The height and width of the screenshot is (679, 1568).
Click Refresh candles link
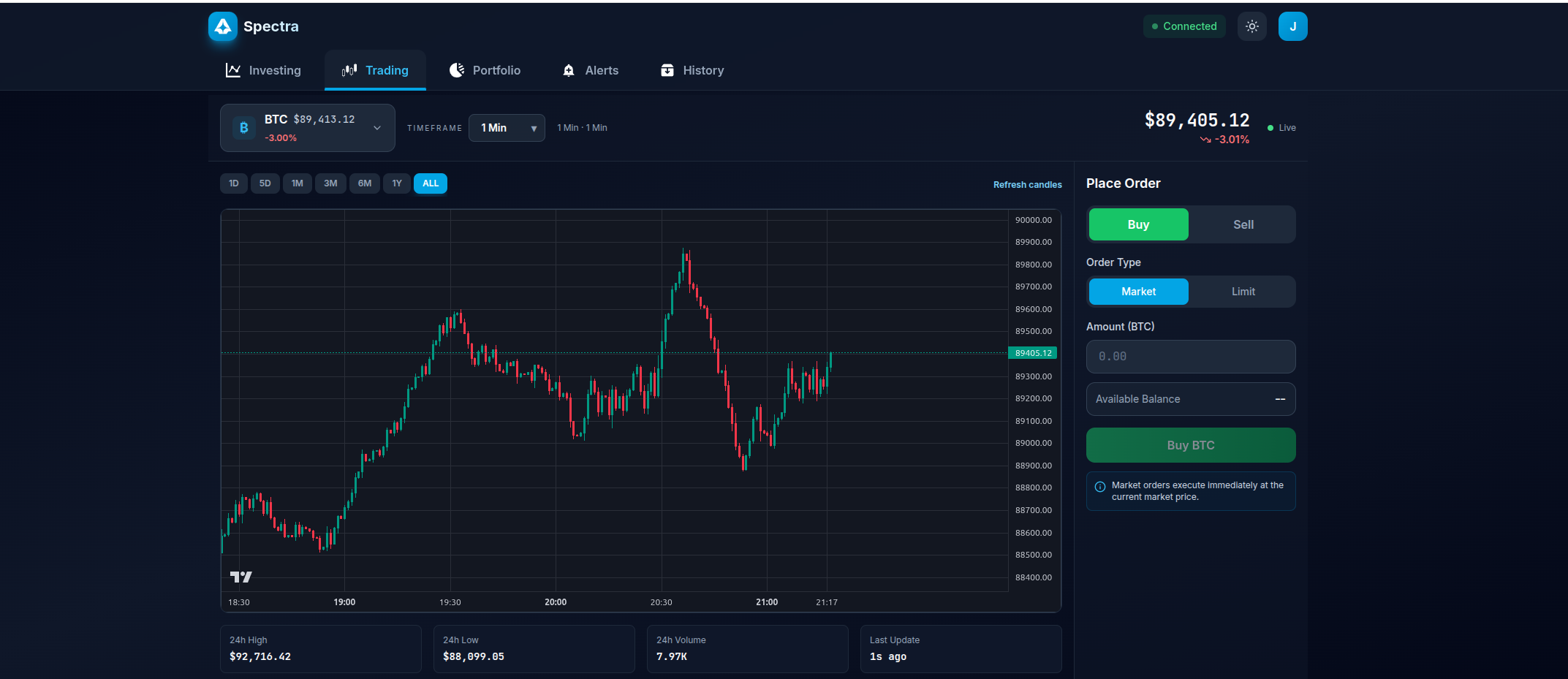(1028, 185)
